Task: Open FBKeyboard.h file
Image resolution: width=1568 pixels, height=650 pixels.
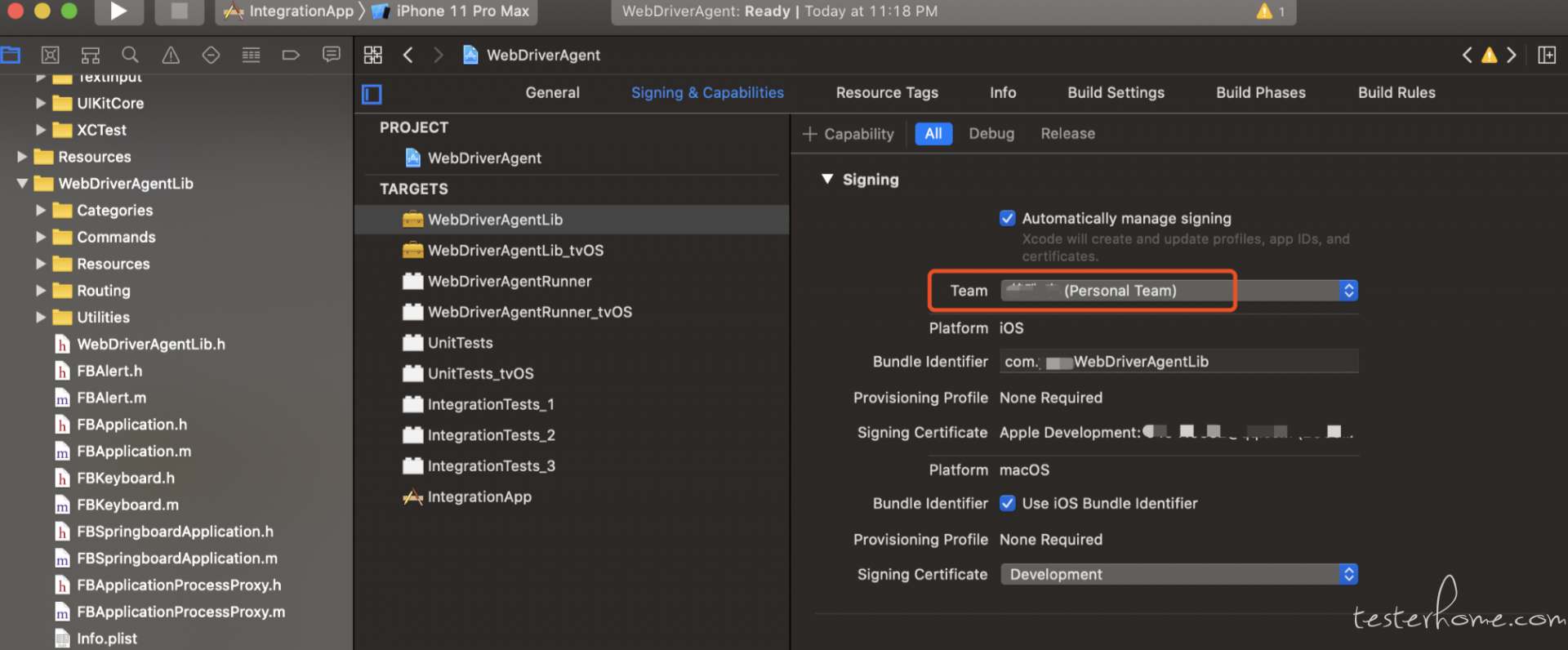Action: [x=114, y=478]
